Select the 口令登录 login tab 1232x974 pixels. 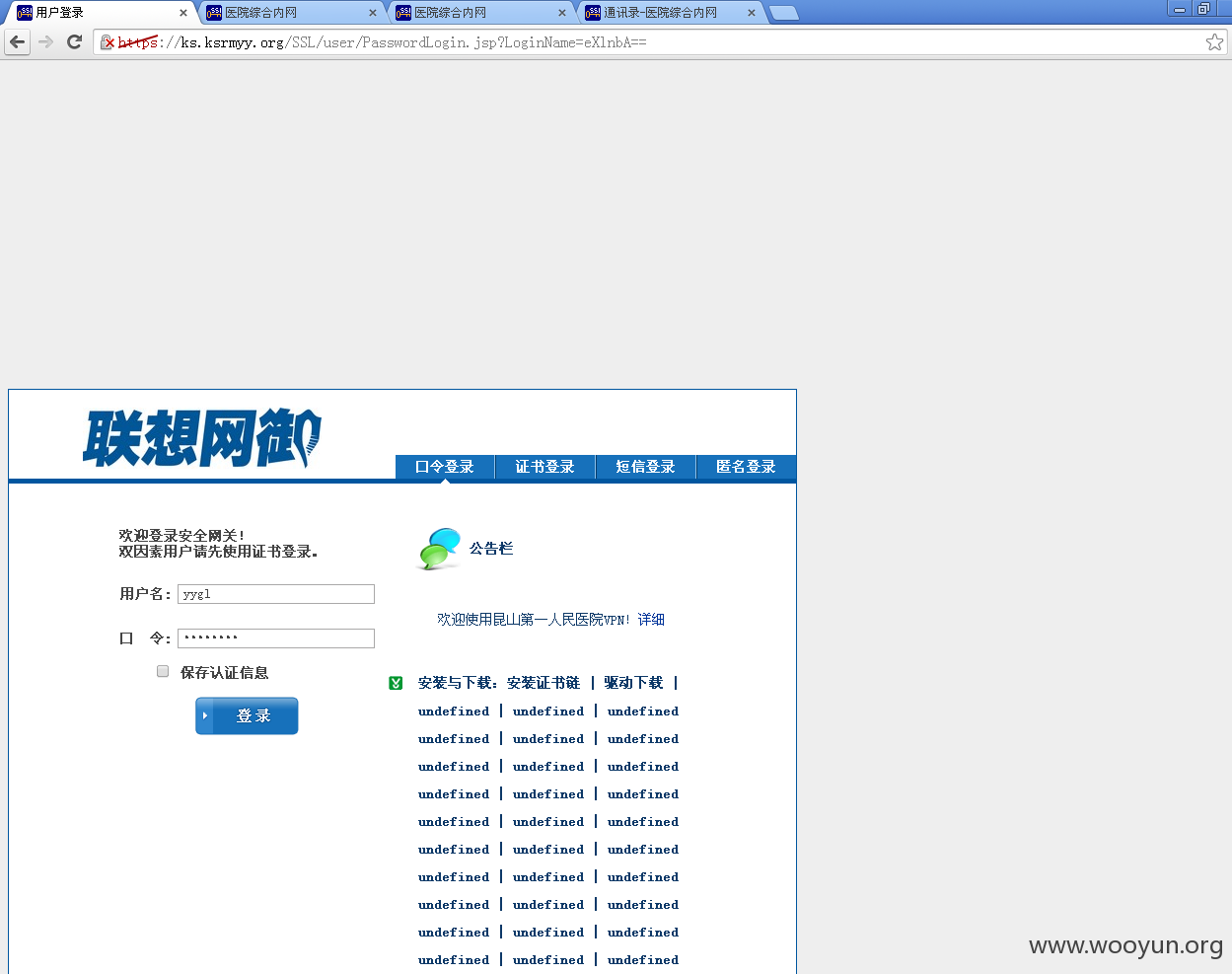coord(445,467)
